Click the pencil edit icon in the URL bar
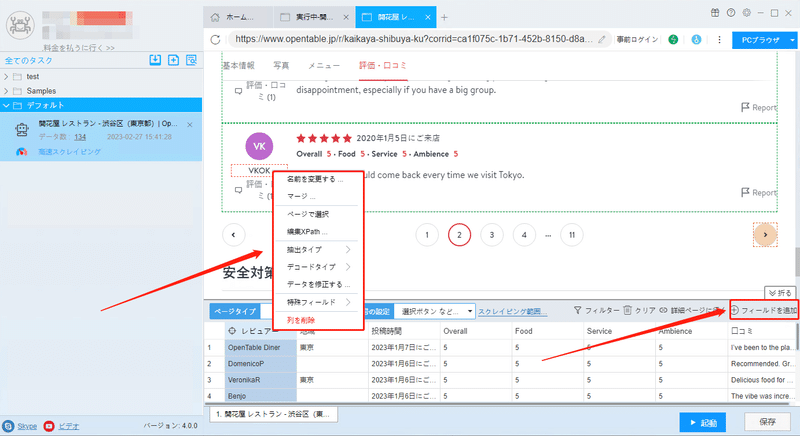This screenshot has height=436, width=800. pos(602,39)
